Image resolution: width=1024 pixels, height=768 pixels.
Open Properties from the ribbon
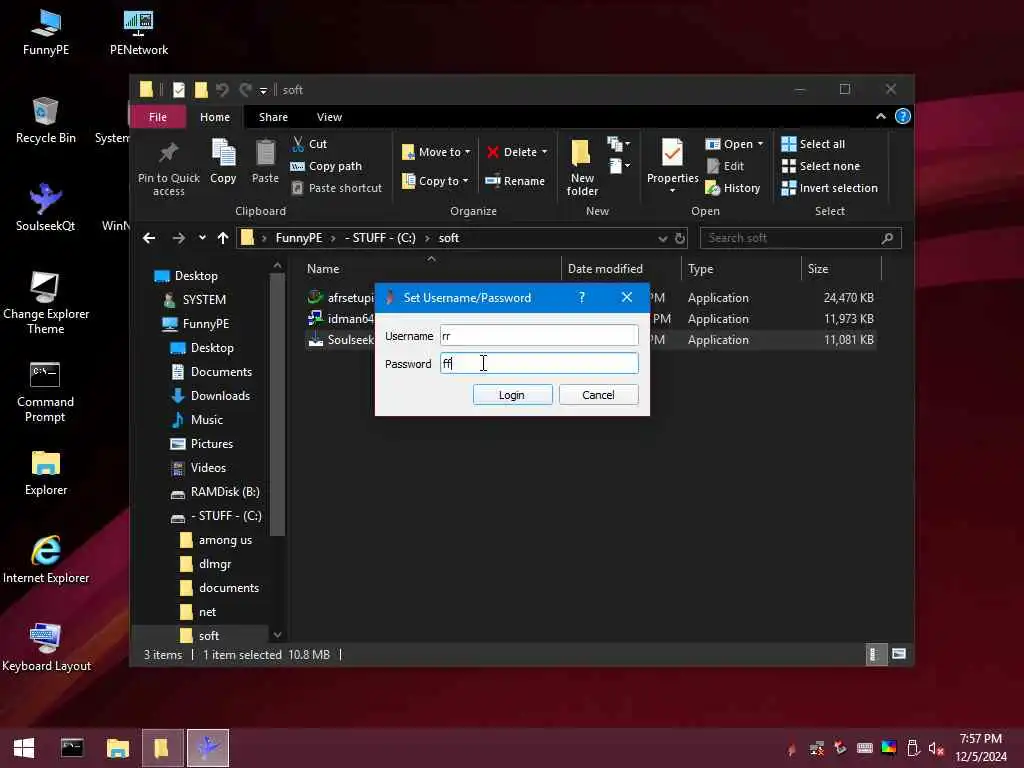tap(672, 167)
